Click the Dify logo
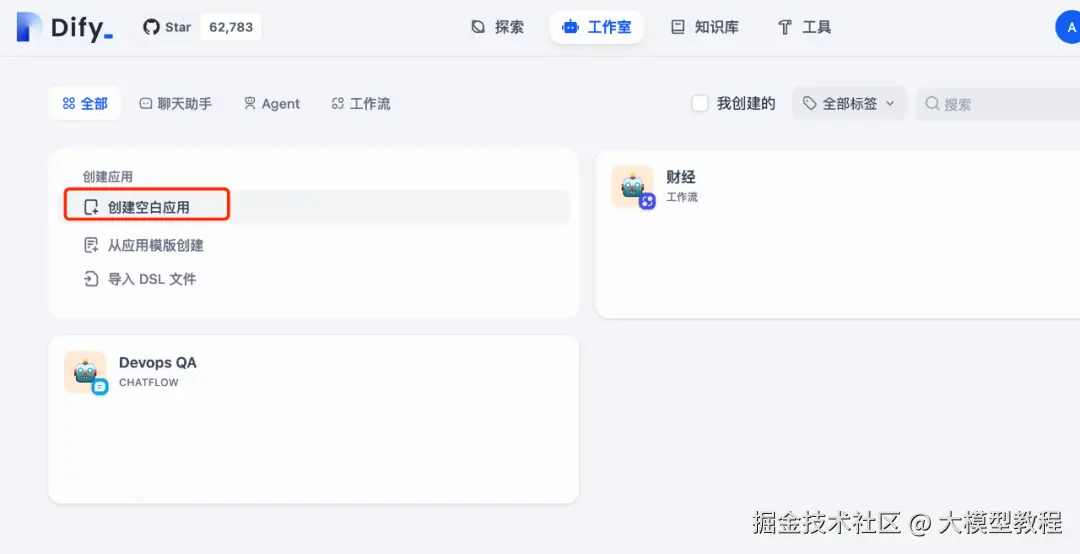Viewport: 1080px width, 554px height. pyautogui.click(x=65, y=27)
